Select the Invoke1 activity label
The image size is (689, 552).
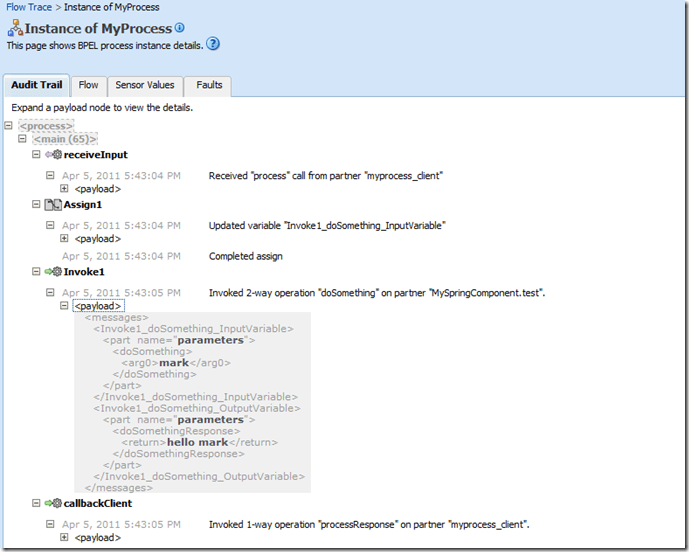(84, 272)
